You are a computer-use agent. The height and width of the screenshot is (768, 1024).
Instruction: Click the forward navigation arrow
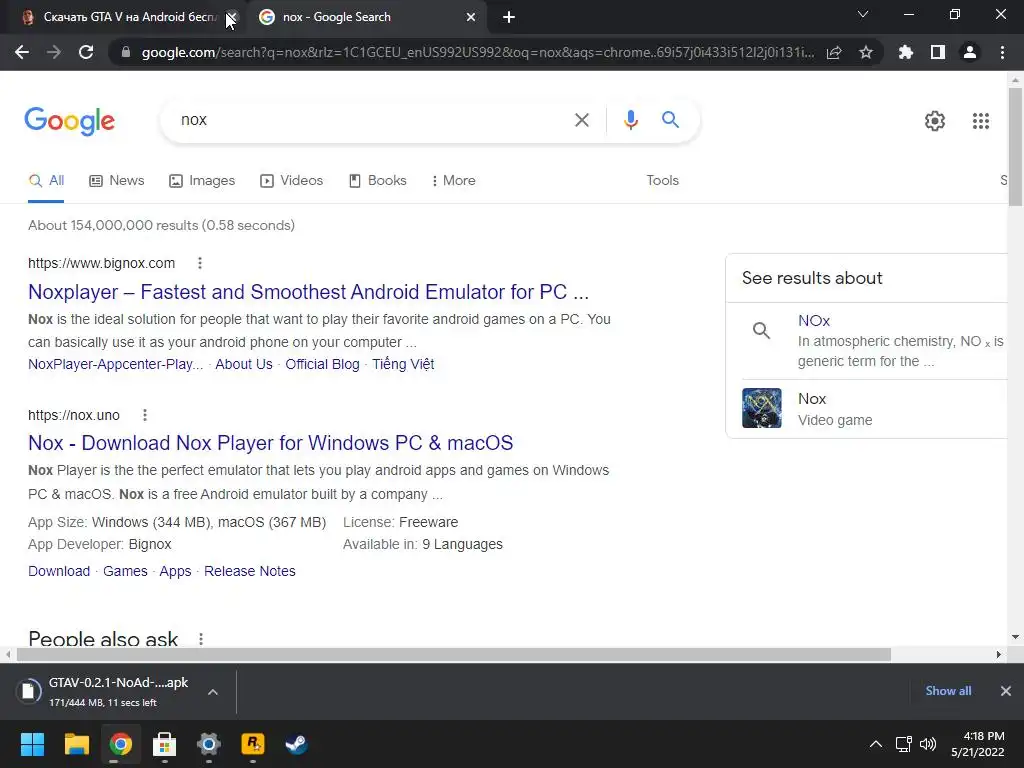54,52
